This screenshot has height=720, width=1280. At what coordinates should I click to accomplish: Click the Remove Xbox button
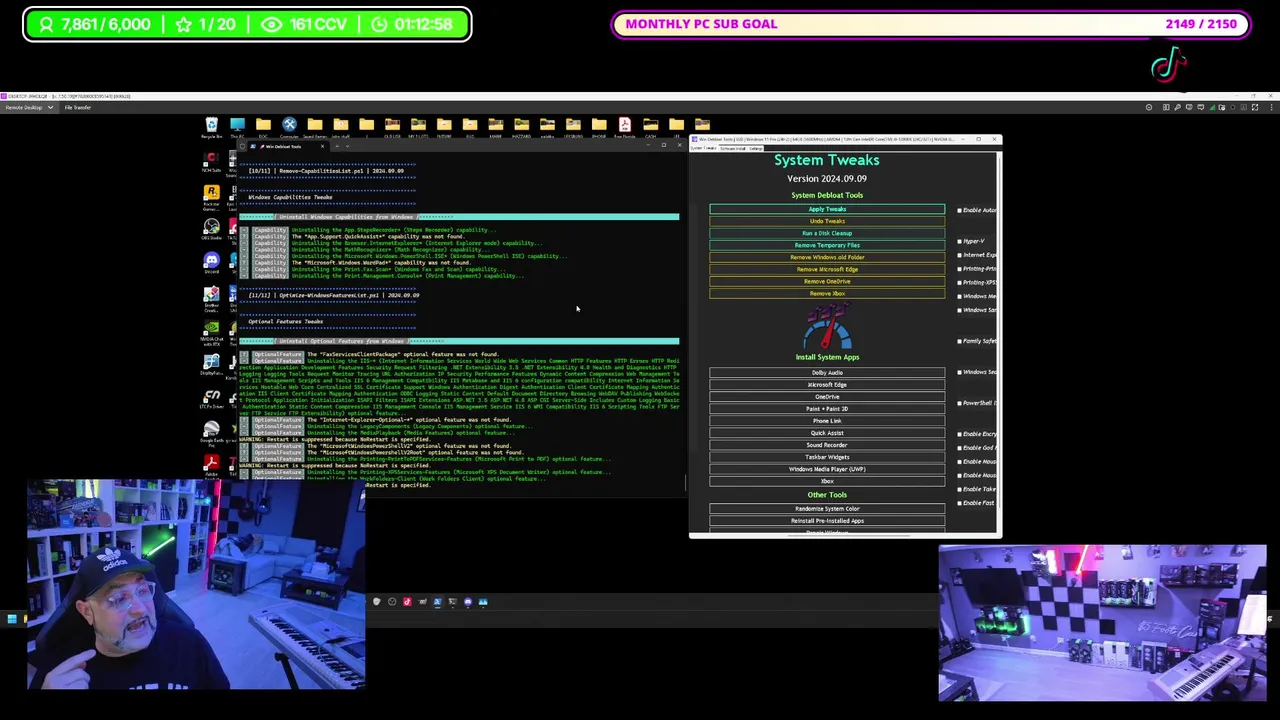pyautogui.click(x=827, y=293)
